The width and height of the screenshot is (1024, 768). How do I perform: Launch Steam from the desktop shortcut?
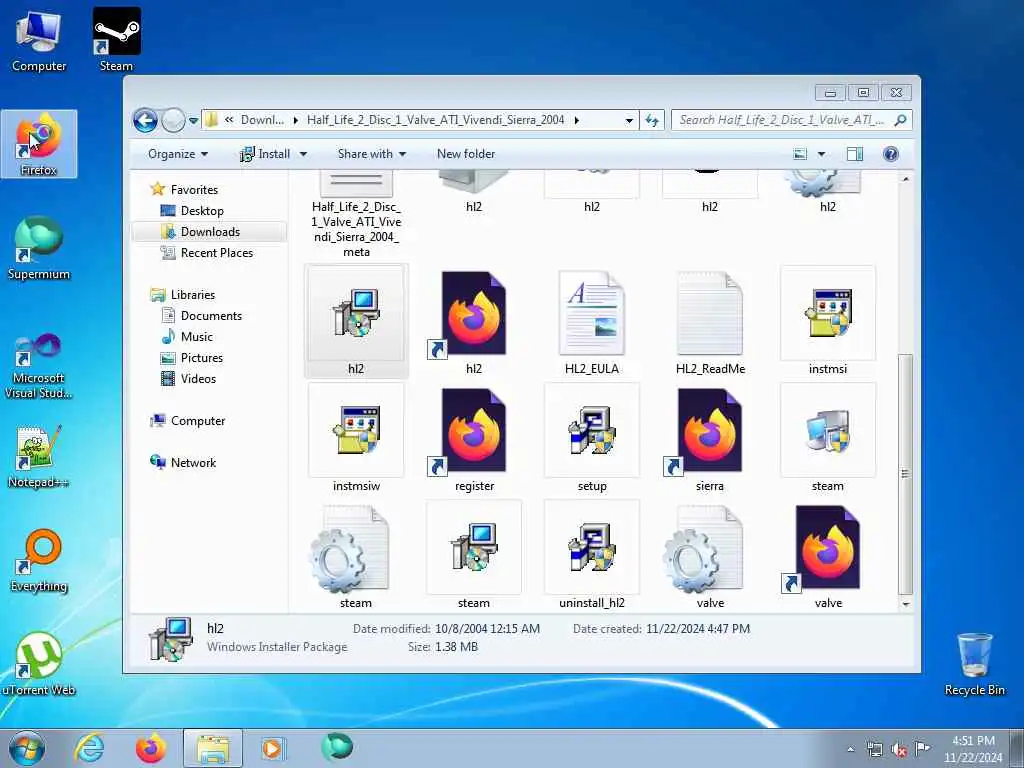116,40
